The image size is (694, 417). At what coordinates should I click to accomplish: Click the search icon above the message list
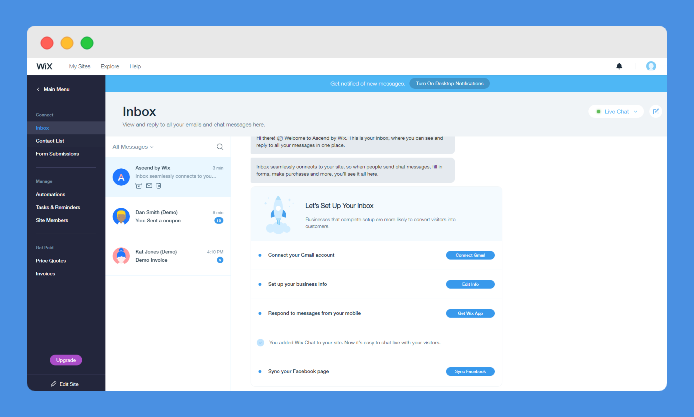(220, 147)
